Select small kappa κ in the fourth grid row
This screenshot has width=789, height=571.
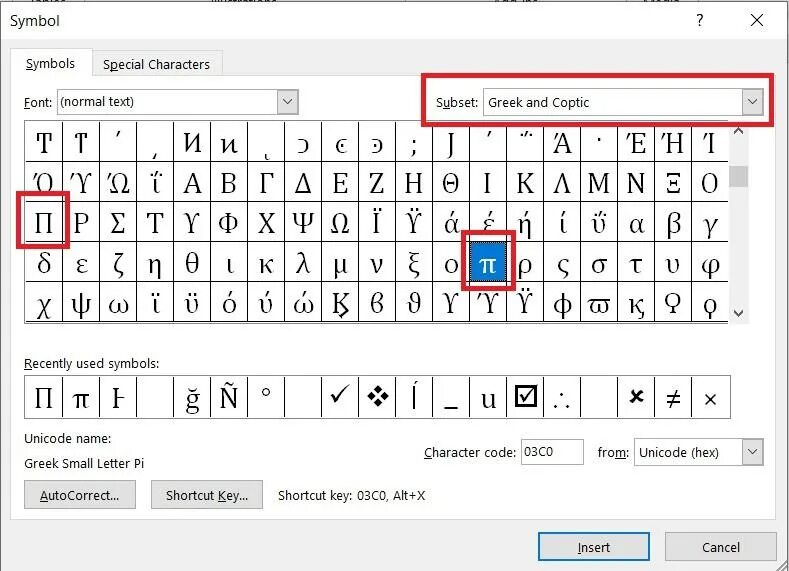click(x=266, y=263)
